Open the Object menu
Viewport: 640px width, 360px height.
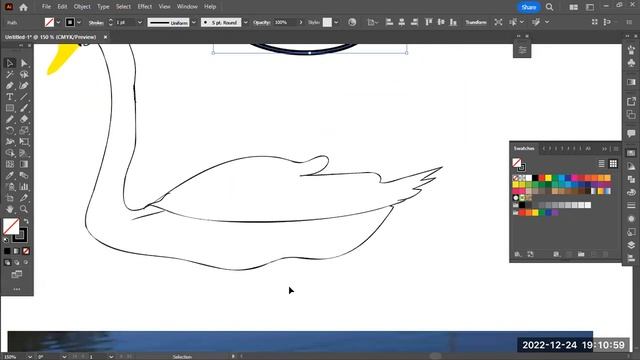click(82, 7)
